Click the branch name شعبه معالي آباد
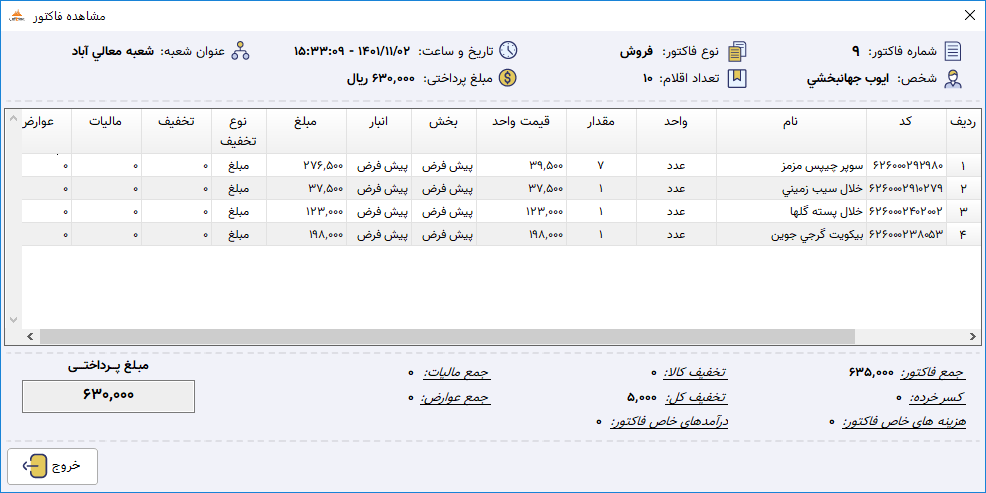986x493 pixels. pos(113,51)
